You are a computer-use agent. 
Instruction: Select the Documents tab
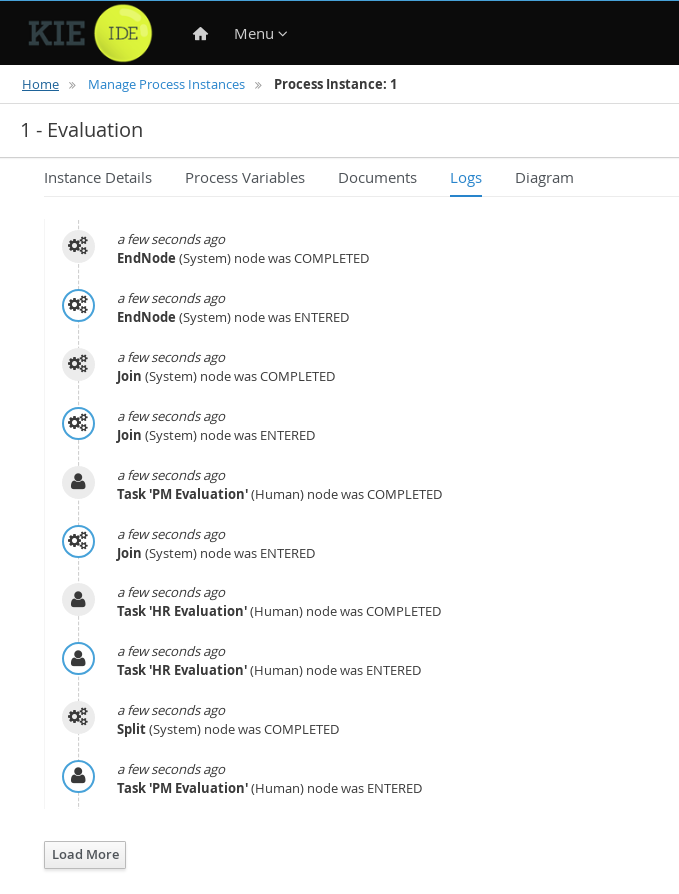click(377, 178)
